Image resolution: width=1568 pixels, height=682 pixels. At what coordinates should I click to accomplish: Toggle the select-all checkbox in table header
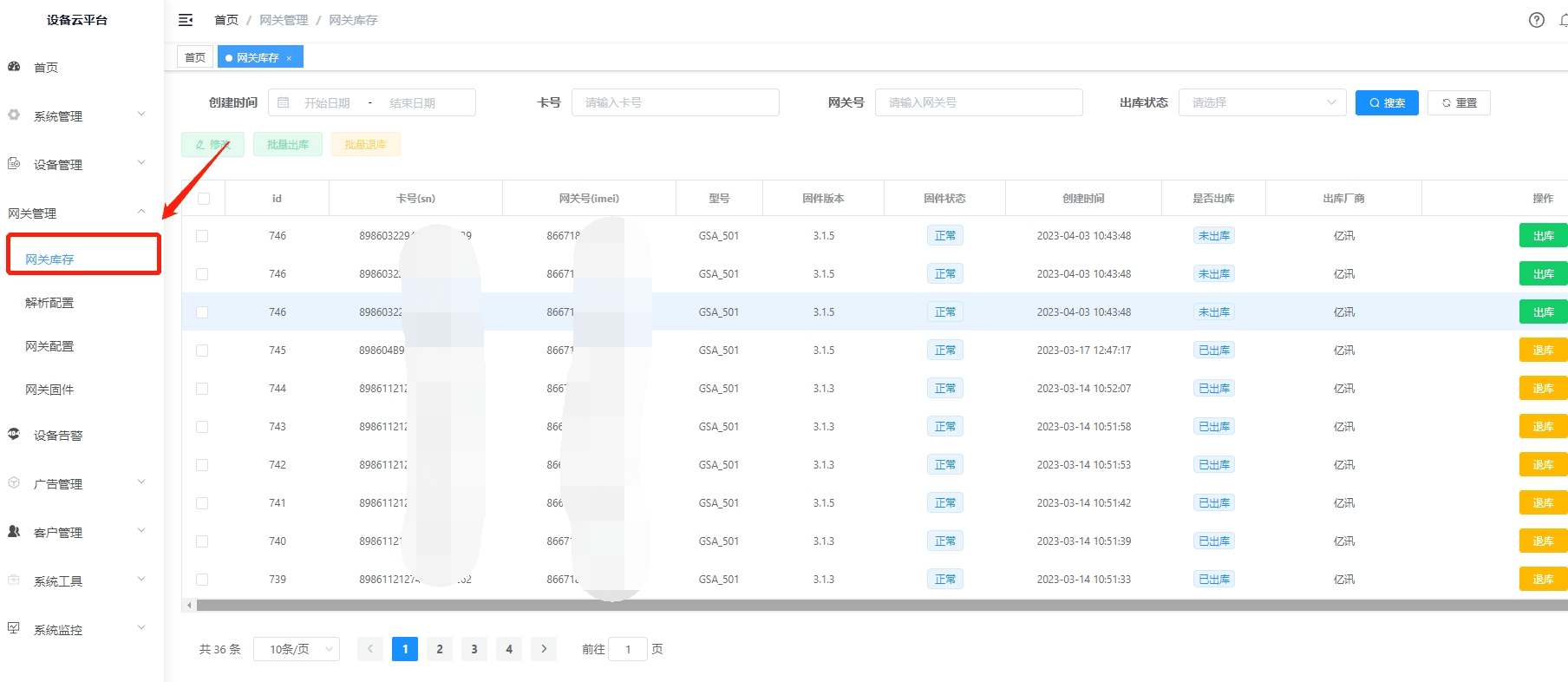pos(204,199)
